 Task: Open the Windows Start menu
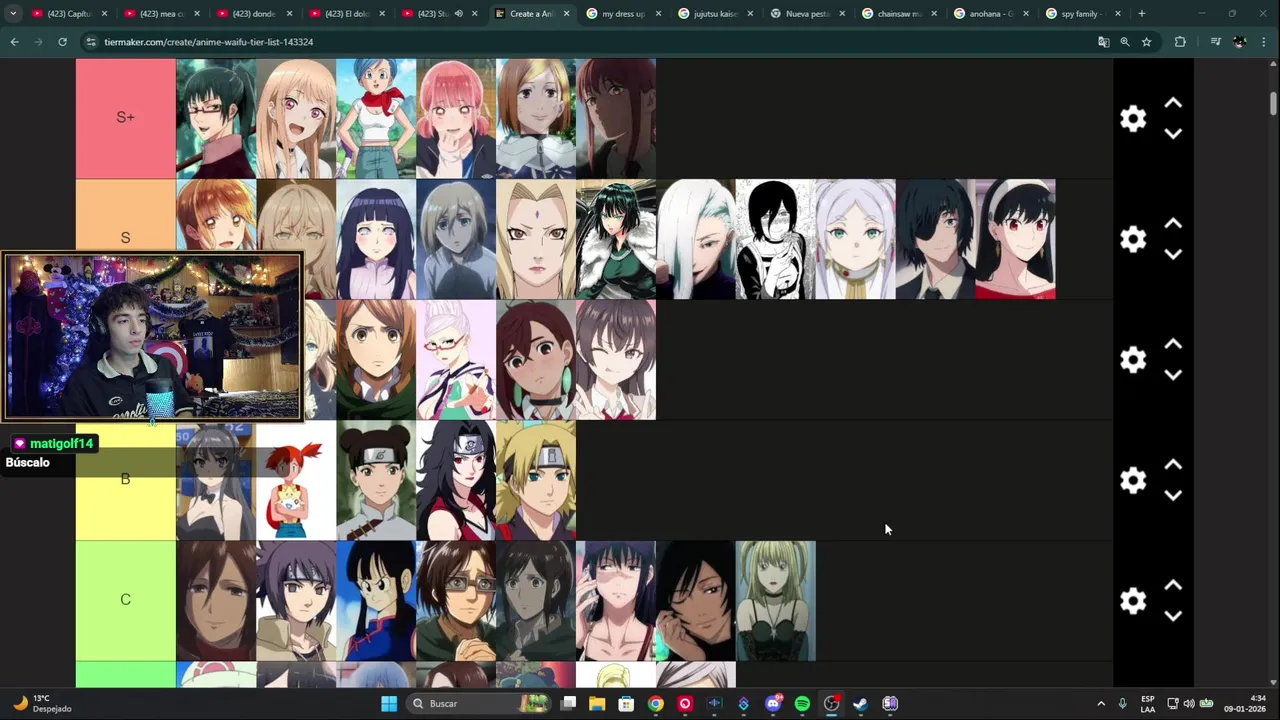click(x=389, y=704)
